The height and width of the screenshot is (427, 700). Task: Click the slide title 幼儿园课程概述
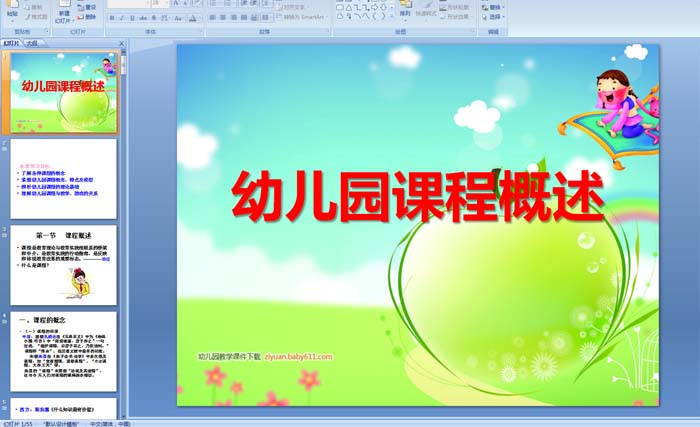point(418,197)
